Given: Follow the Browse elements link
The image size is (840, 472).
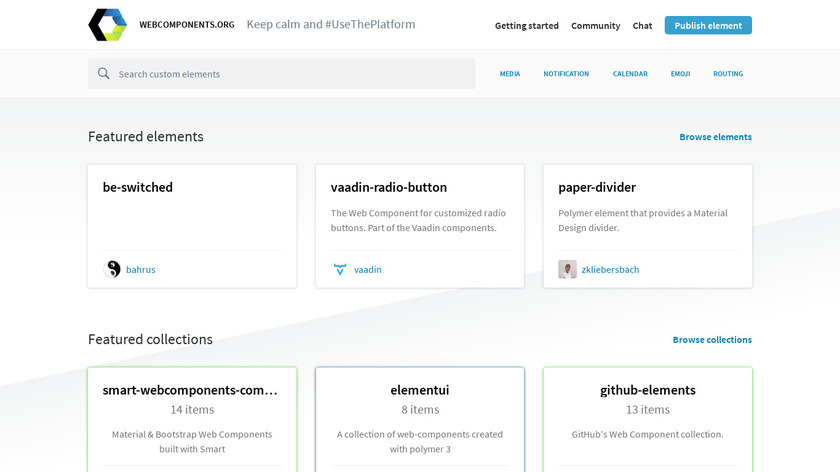Looking at the screenshot, I should 715,137.
